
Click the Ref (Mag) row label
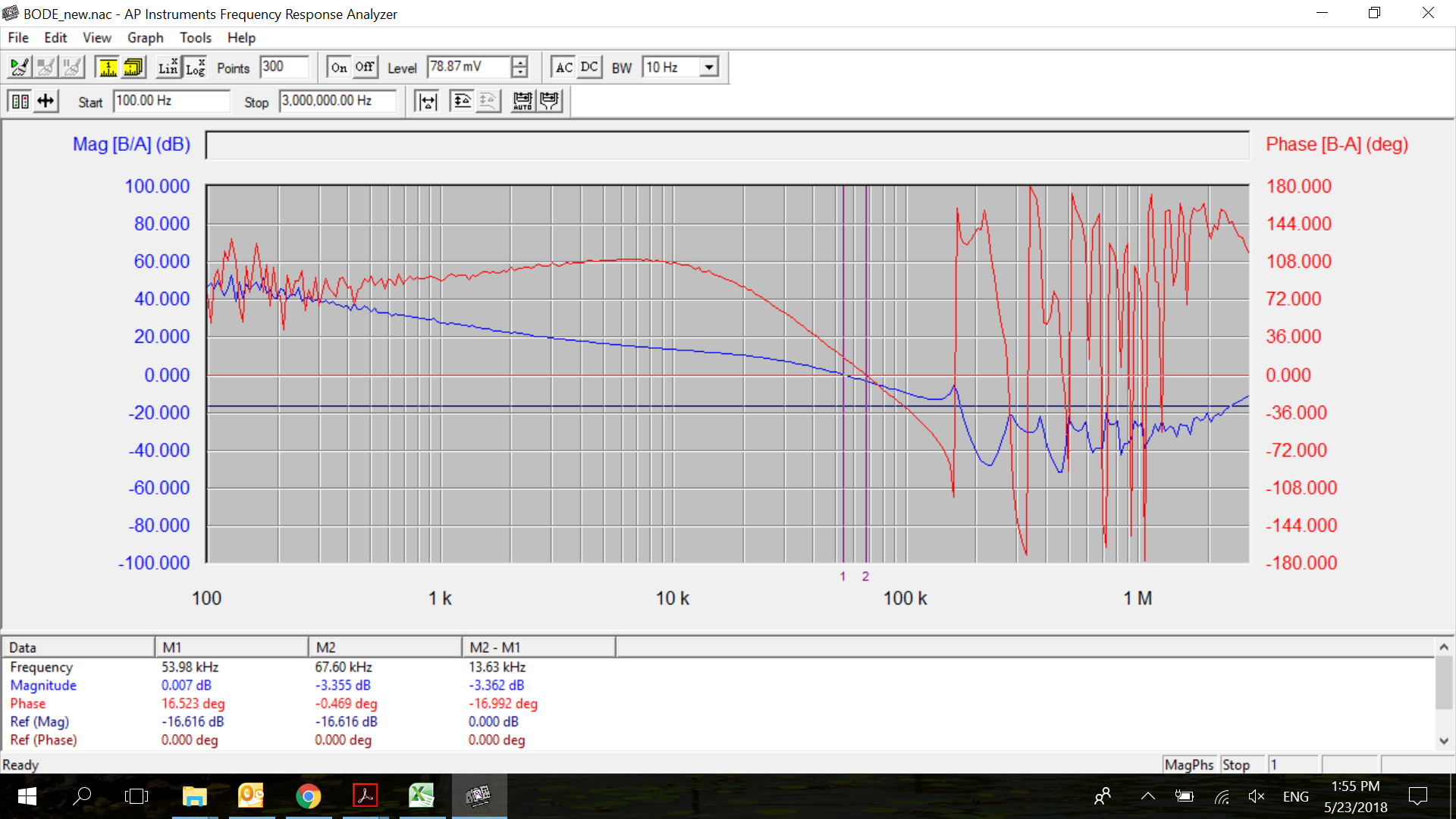pyautogui.click(x=39, y=722)
